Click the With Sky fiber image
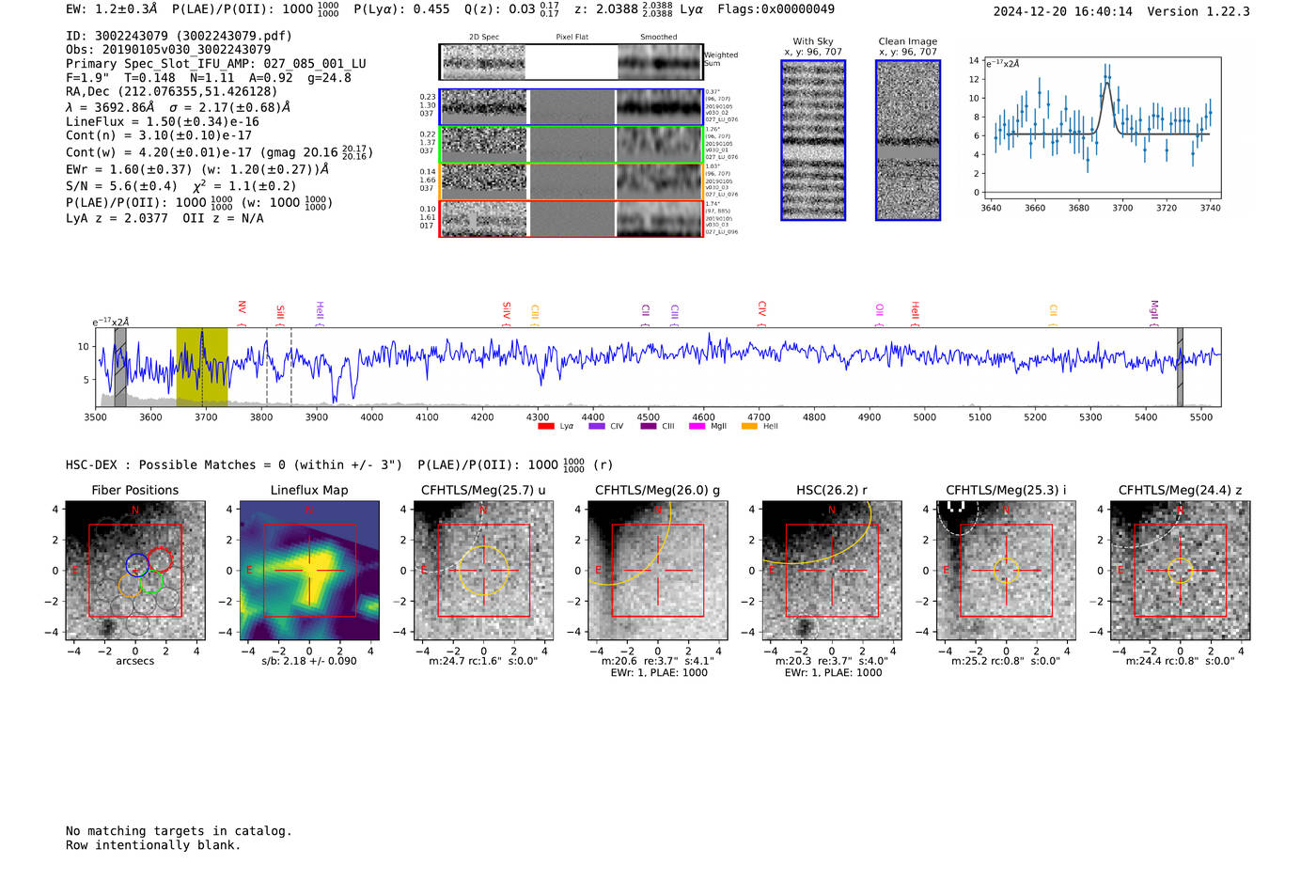 813,140
